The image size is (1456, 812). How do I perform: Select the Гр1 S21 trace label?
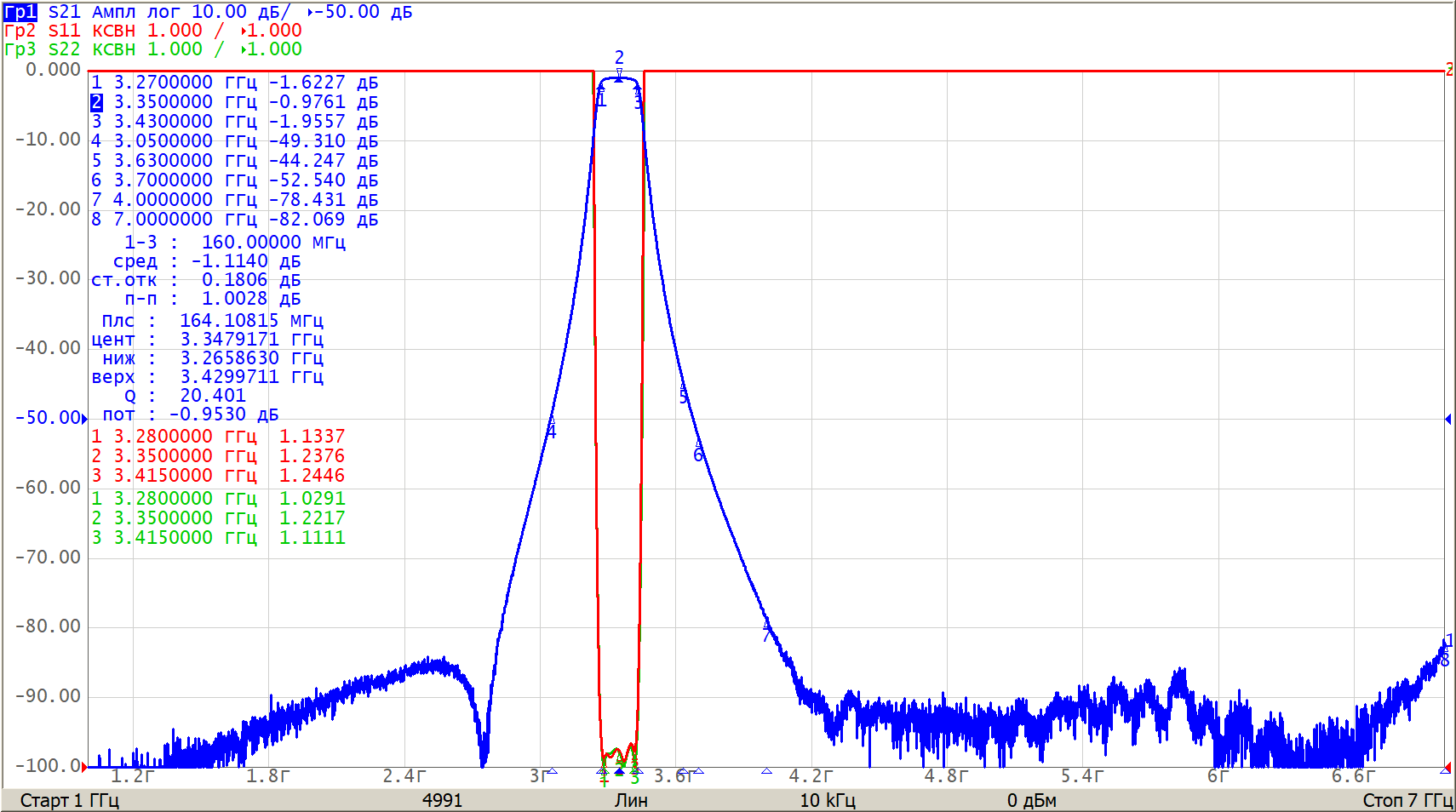[20, 12]
